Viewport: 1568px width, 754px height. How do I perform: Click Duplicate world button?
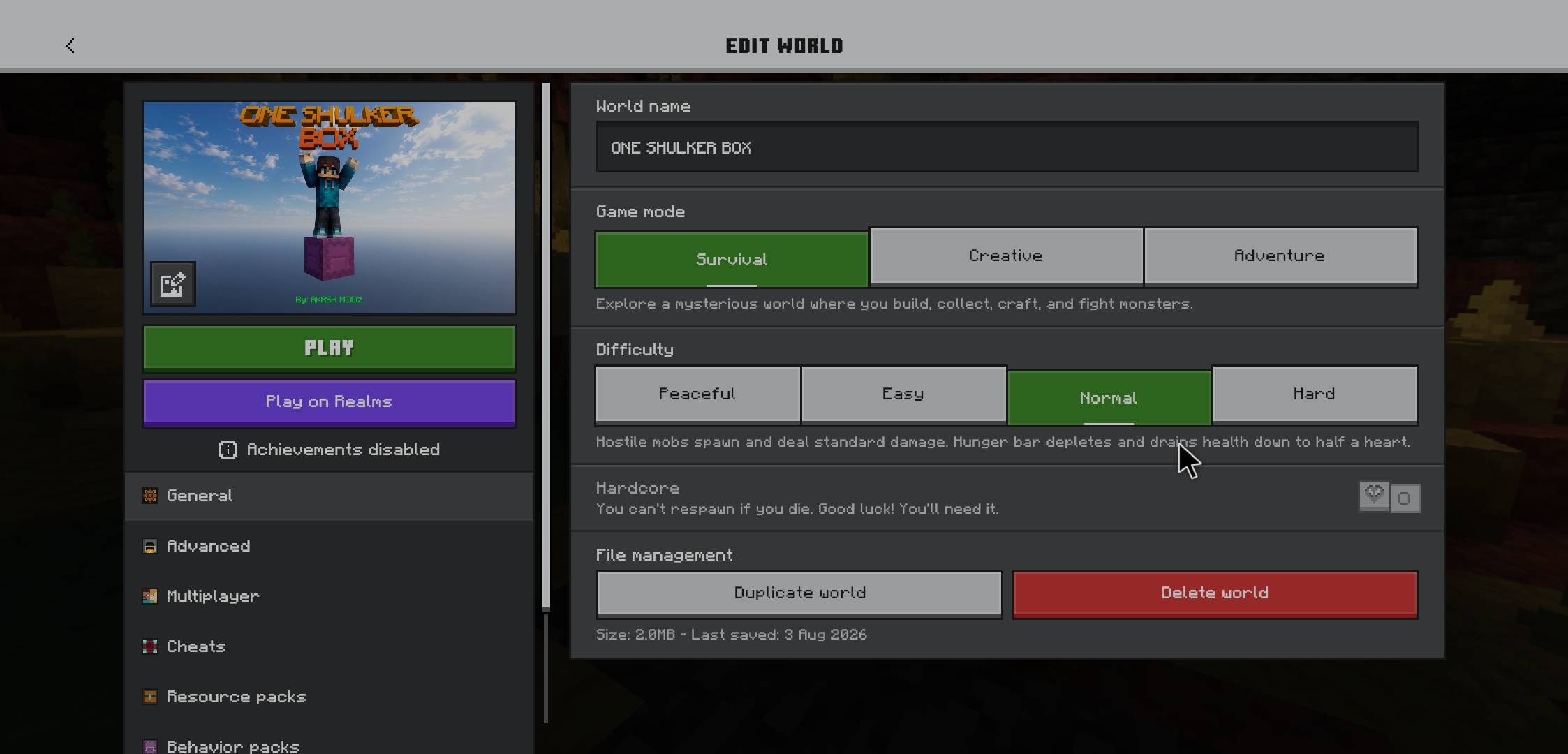coord(799,593)
